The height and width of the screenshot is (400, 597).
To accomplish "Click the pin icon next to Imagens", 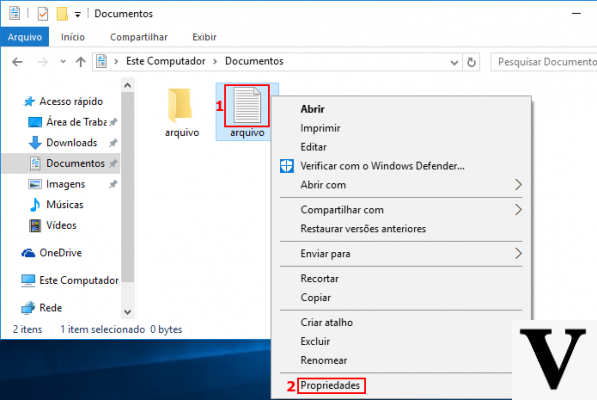I will [113, 185].
